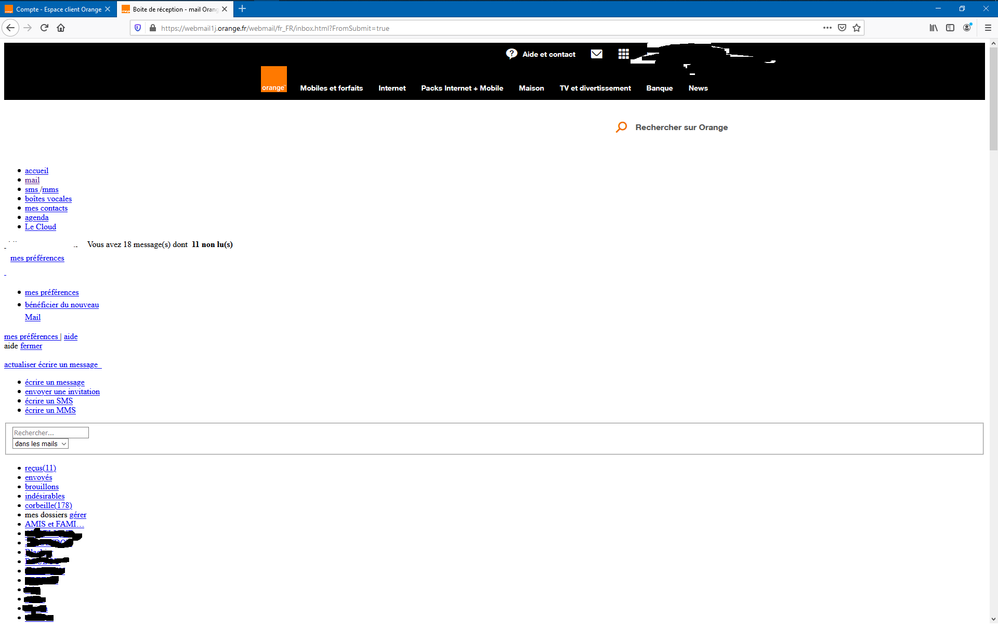Open Mobiles et forfaits menu

click(x=332, y=89)
